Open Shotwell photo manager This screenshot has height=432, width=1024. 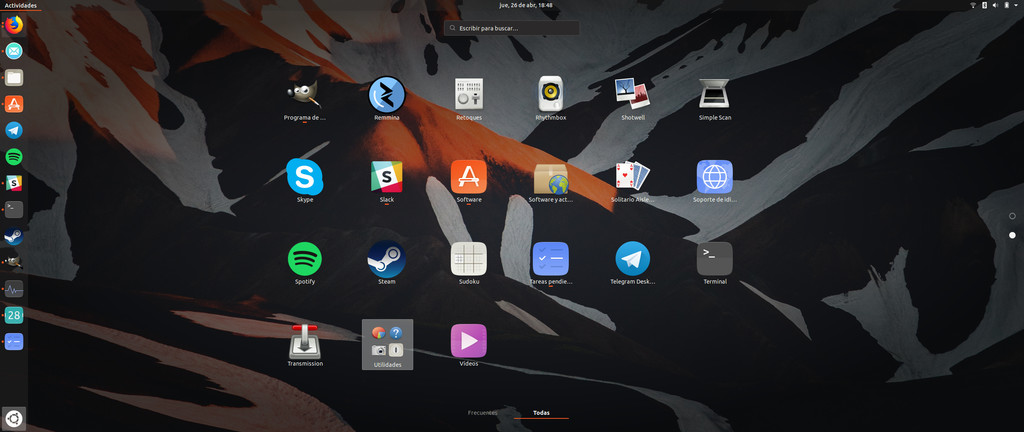pos(632,95)
